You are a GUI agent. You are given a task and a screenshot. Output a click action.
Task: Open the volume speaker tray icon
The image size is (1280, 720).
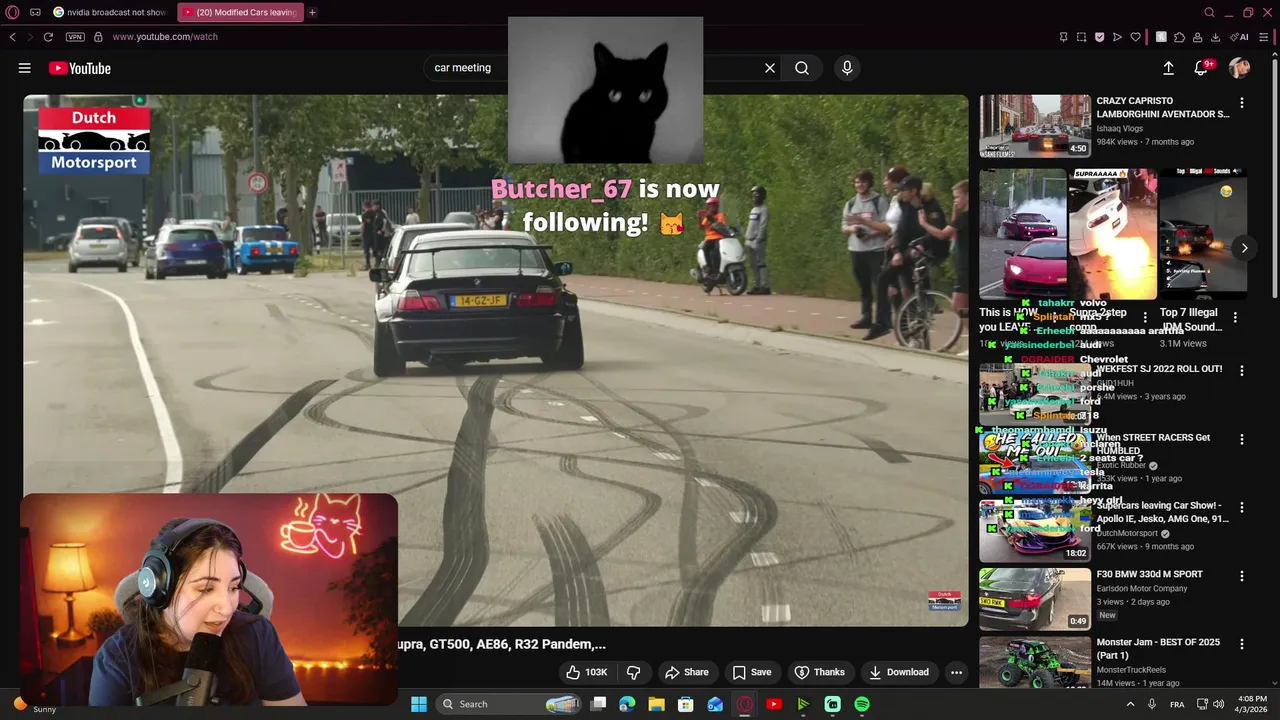coord(1218,704)
